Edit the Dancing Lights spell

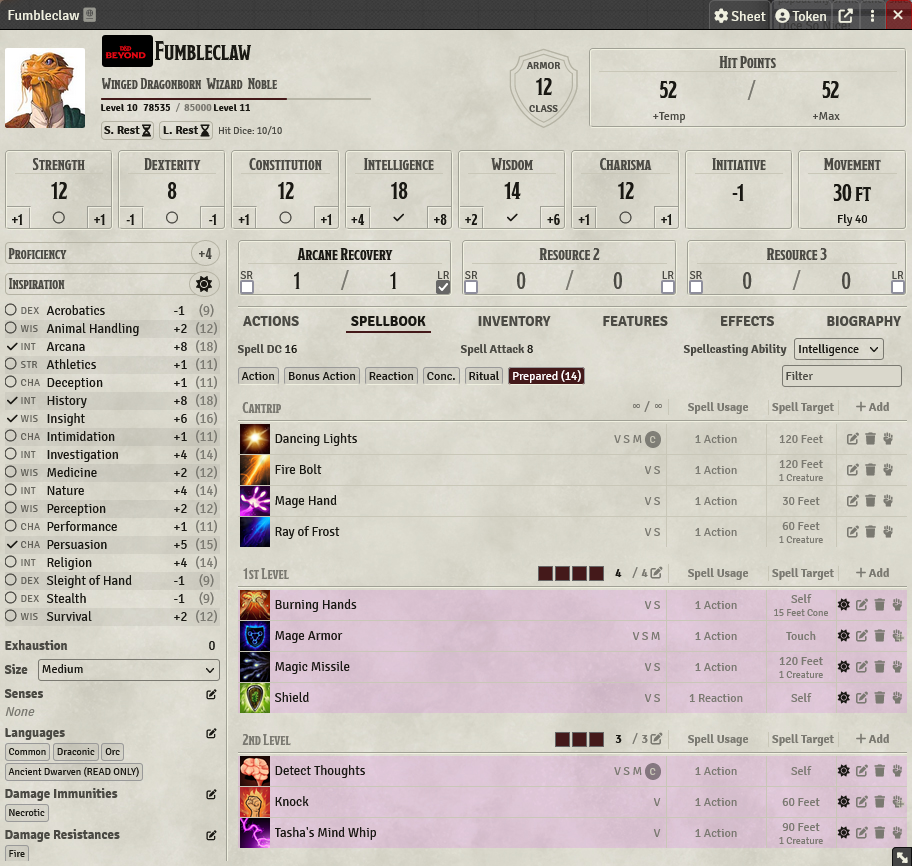(852, 439)
